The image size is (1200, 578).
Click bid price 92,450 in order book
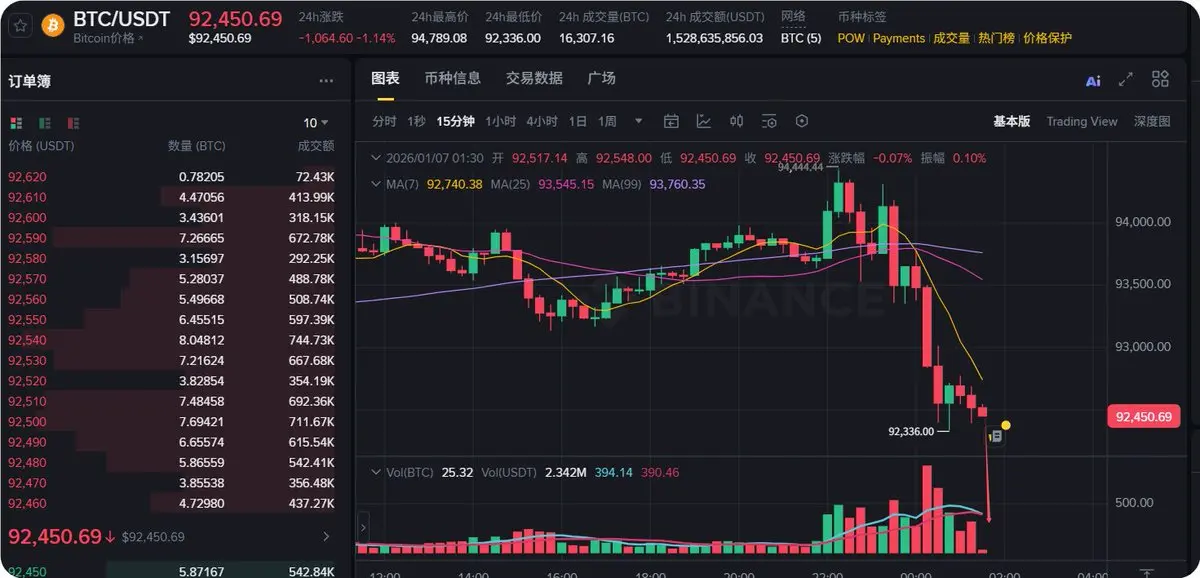click(27, 572)
